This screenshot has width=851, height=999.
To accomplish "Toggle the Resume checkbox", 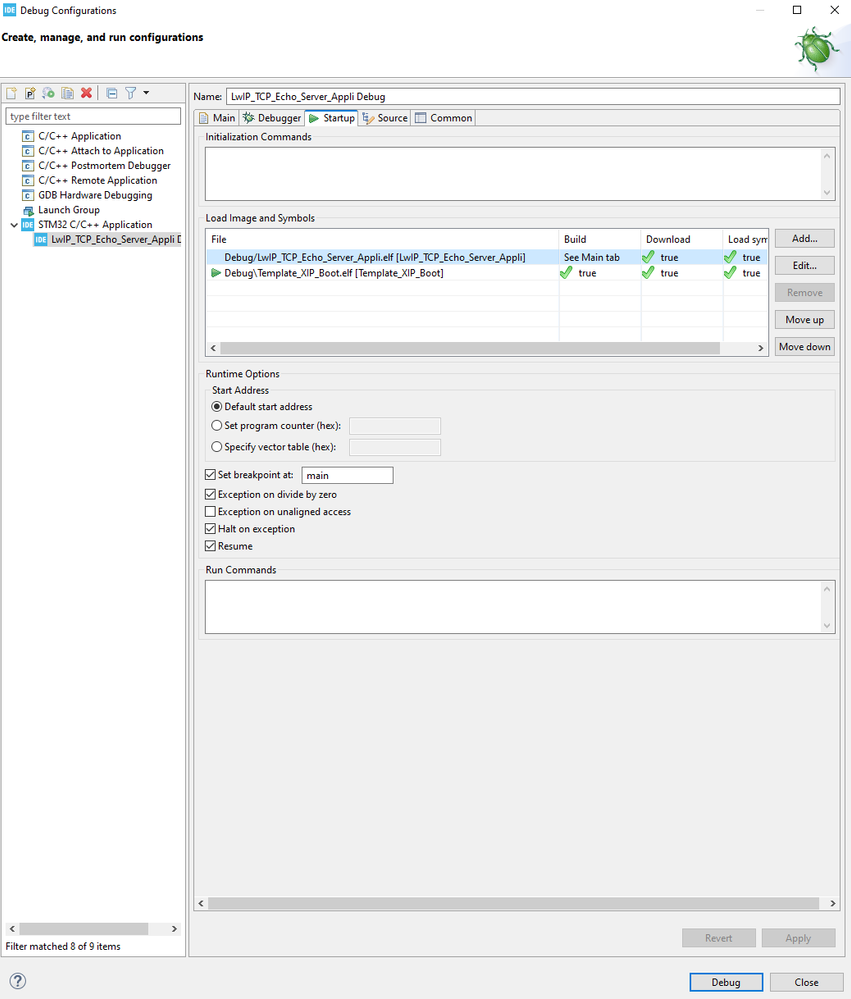I will (210, 546).
